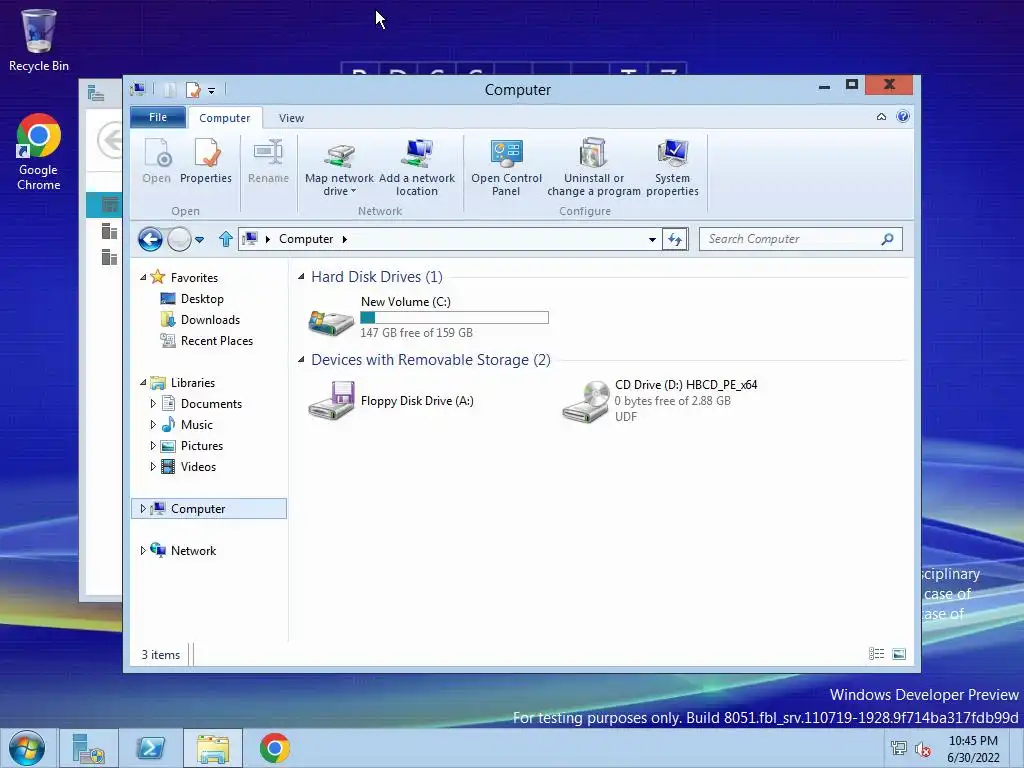Click Computer in the breadcrumb path

tap(306, 239)
